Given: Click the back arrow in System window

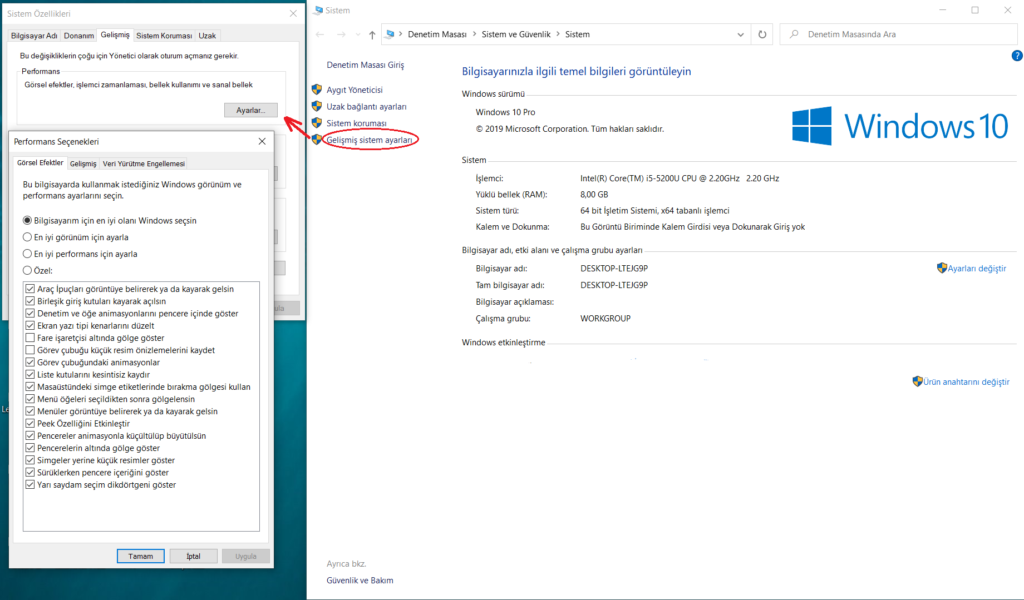Looking at the screenshot, I should pos(319,34).
